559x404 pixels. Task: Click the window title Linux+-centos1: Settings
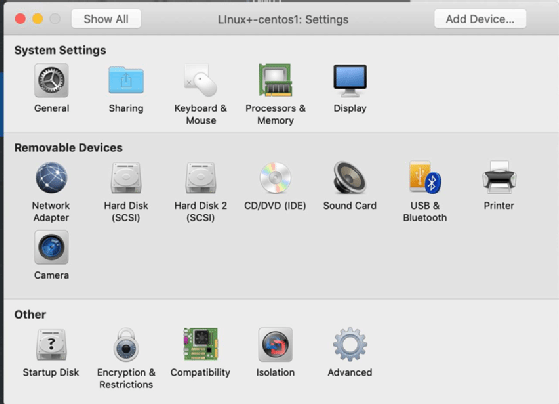(x=283, y=19)
